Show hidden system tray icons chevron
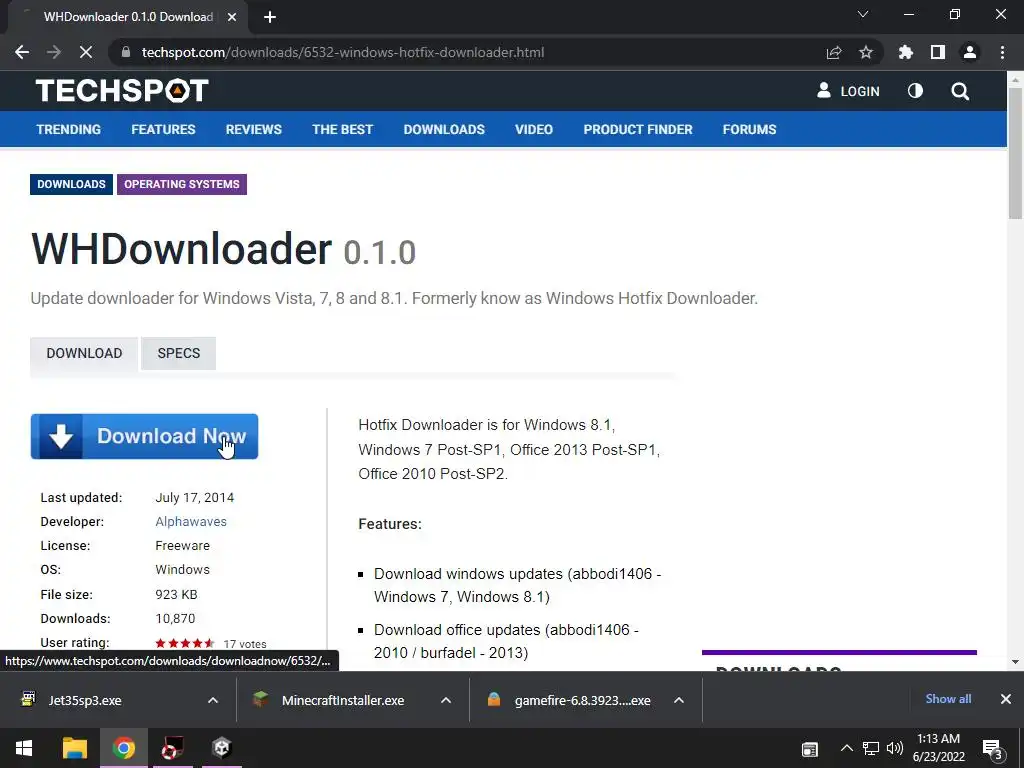Image resolution: width=1024 pixels, height=768 pixels. [x=846, y=748]
